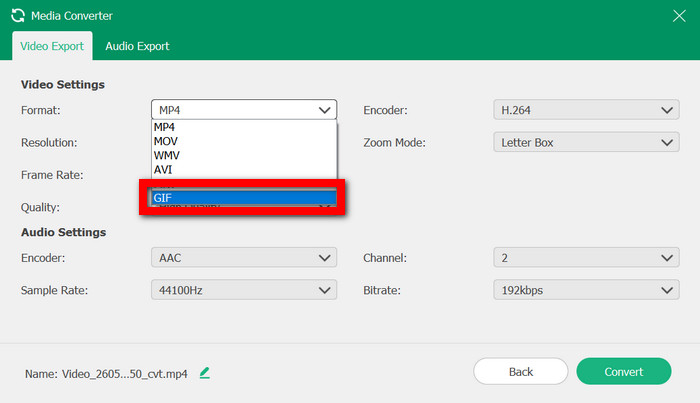Screen dimensions: 700x403
Task: Open the Channel dropdown showing 2
Action: point(586,258)
